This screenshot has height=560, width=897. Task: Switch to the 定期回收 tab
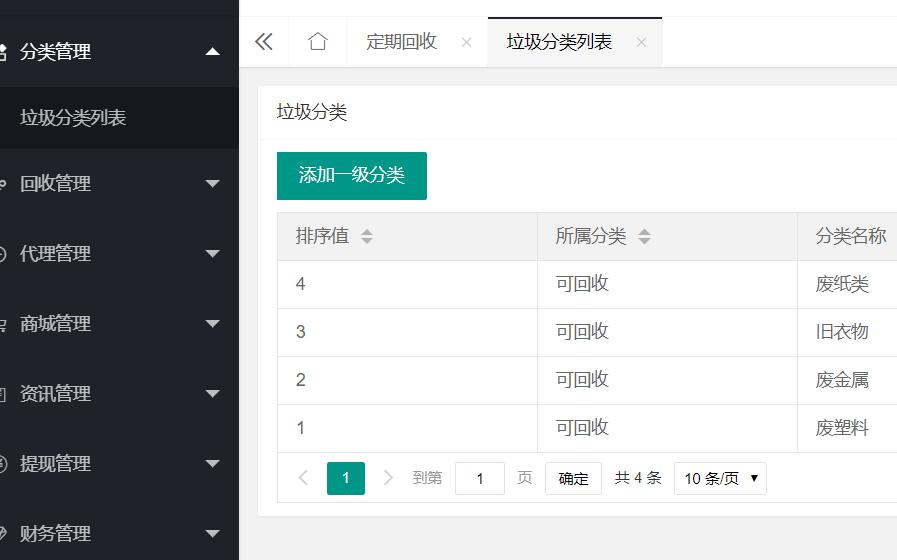402,42
